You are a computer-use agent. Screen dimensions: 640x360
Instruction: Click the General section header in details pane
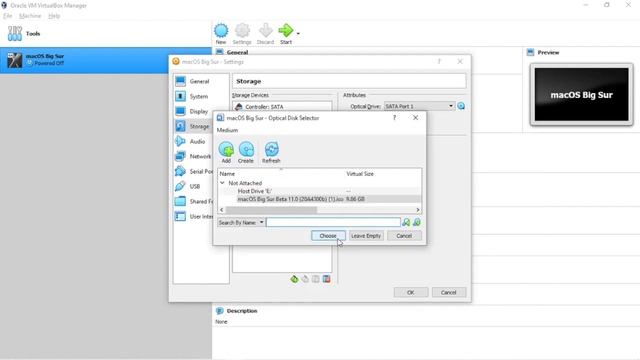point(237,52)
